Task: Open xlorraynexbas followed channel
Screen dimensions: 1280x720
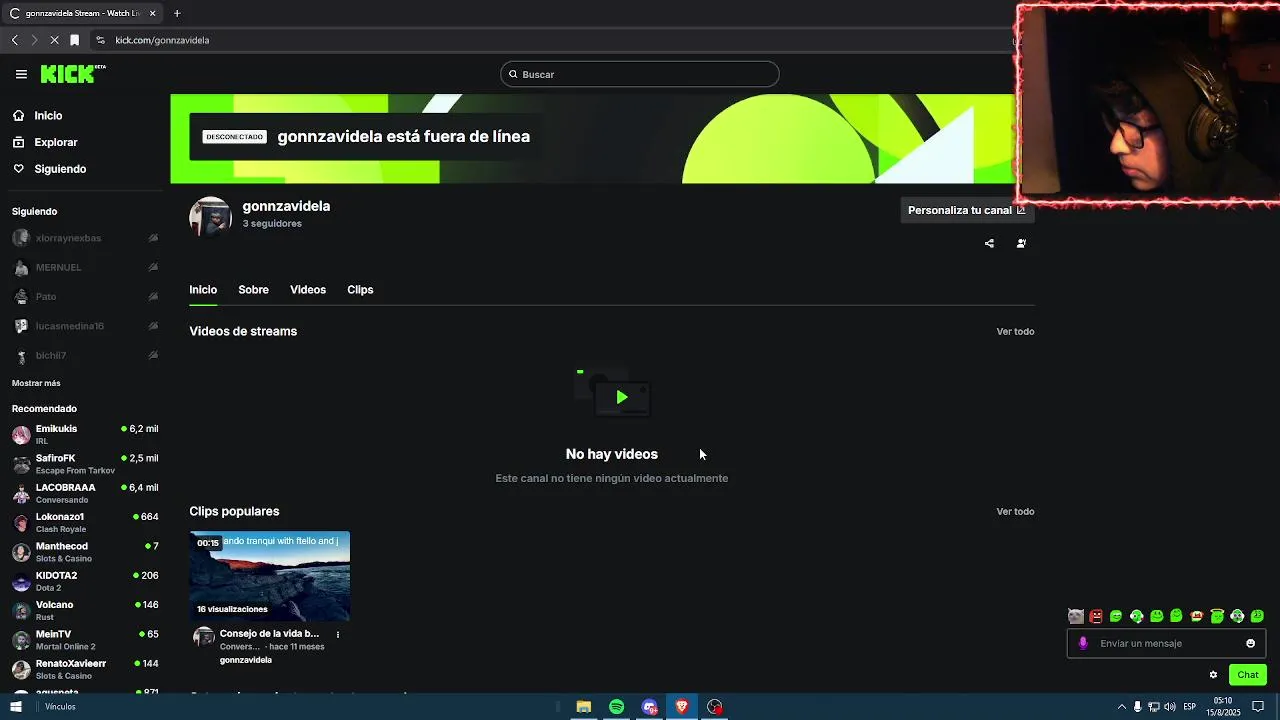Action: [85, 238]
